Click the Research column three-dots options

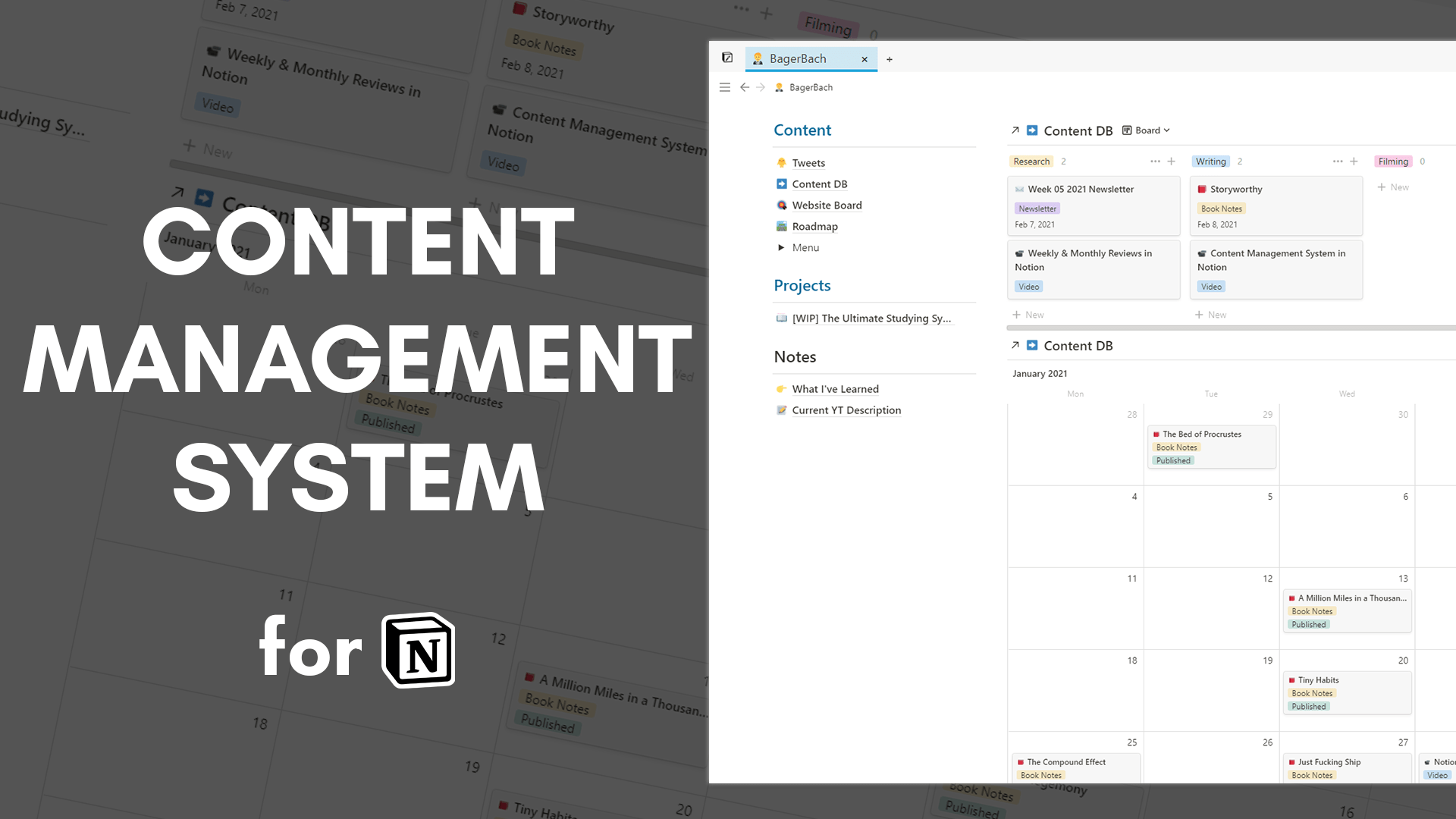pyautogui.click(x=1155, y=162)
